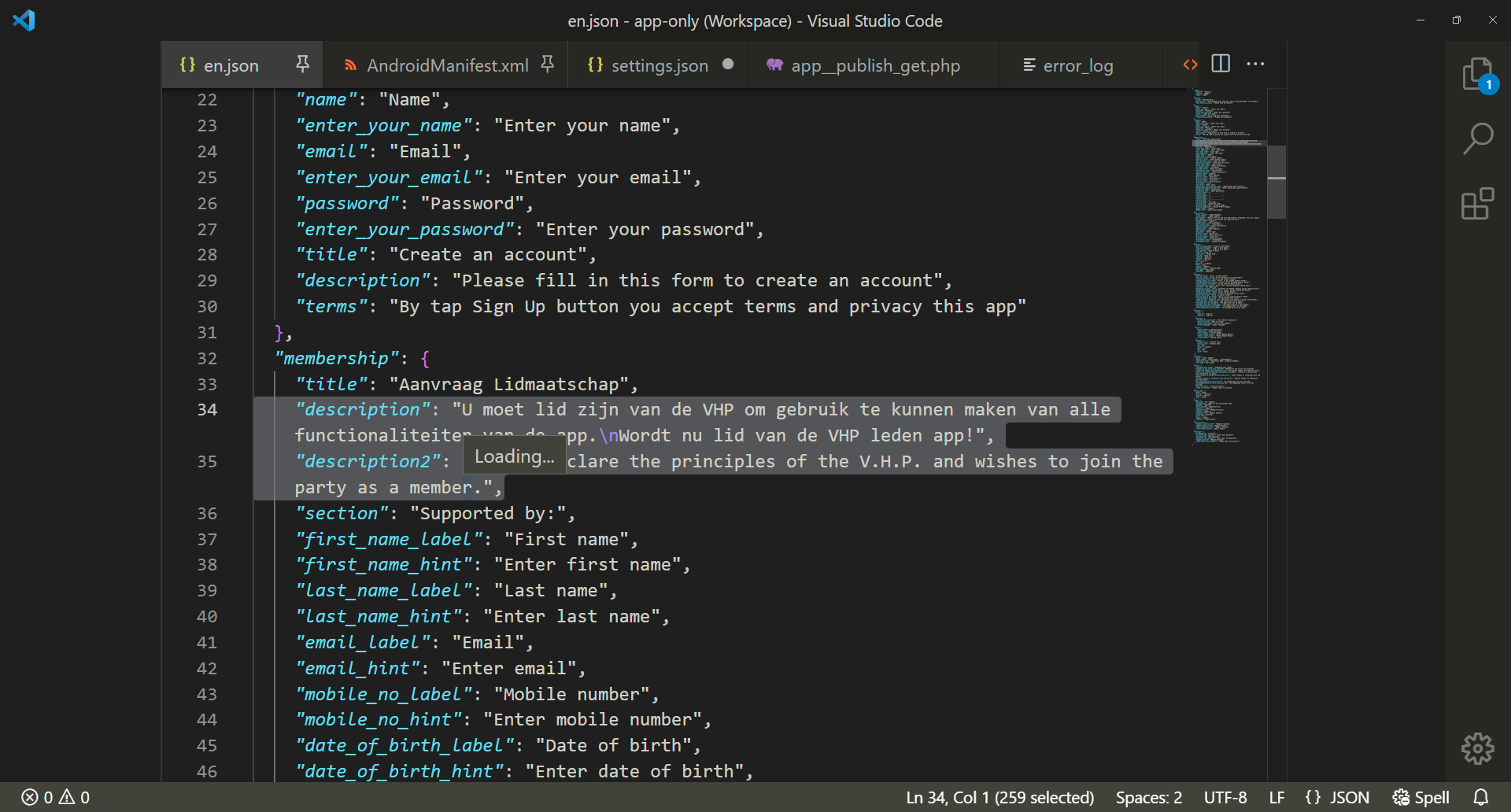1511x812 pixels.
Task: Click the "email_hint" key on line 42
Action: coord(357,669)
